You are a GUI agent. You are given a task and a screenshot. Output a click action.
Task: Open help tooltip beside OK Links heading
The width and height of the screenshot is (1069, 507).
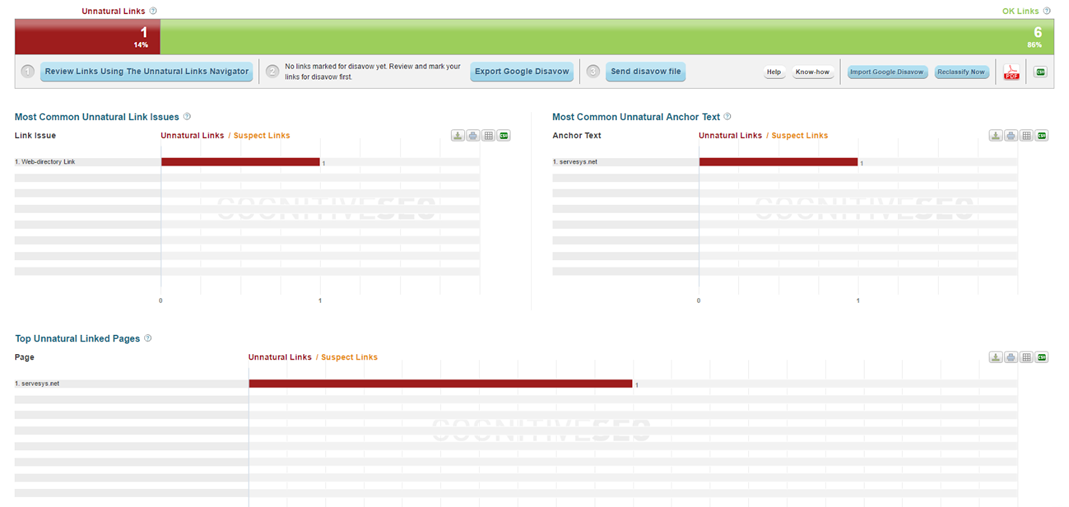tap(1047, 11)
